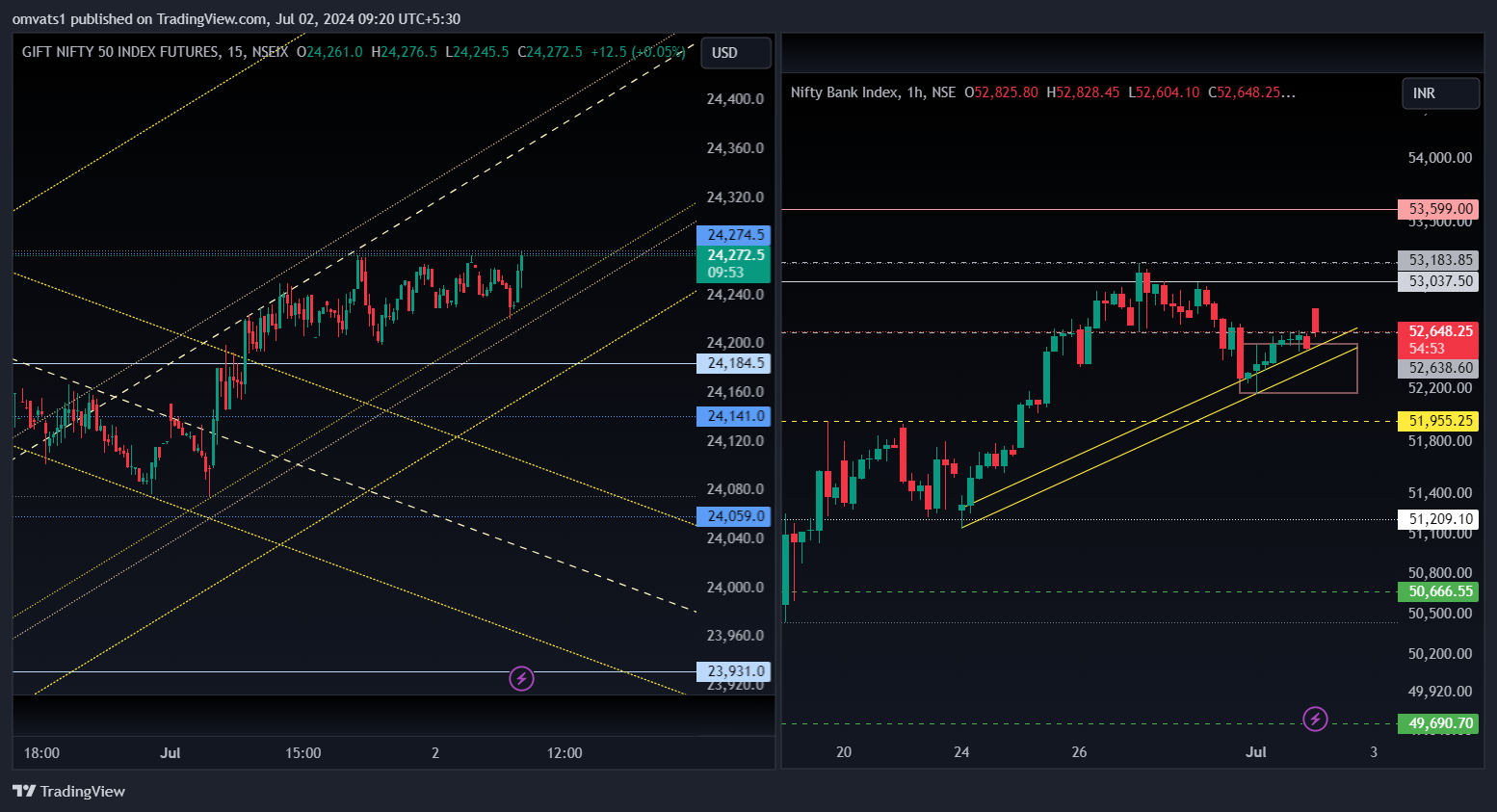Click the GIFT NIFTY 50 INDEX FUTURES title

pyautogui.click(x=121, y=52)
